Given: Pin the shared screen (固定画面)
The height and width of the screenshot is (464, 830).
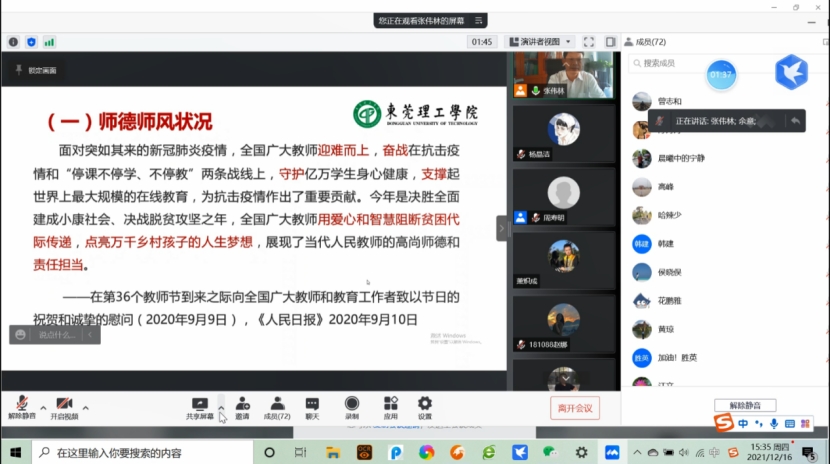Looking at the screenshot, I should [36, 71].
